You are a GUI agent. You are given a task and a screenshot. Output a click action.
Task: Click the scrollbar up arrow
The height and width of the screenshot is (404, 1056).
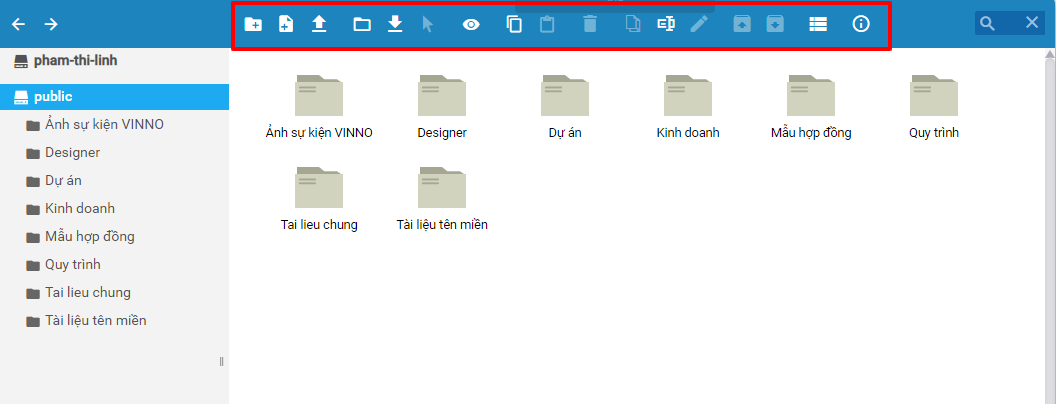1051,53
